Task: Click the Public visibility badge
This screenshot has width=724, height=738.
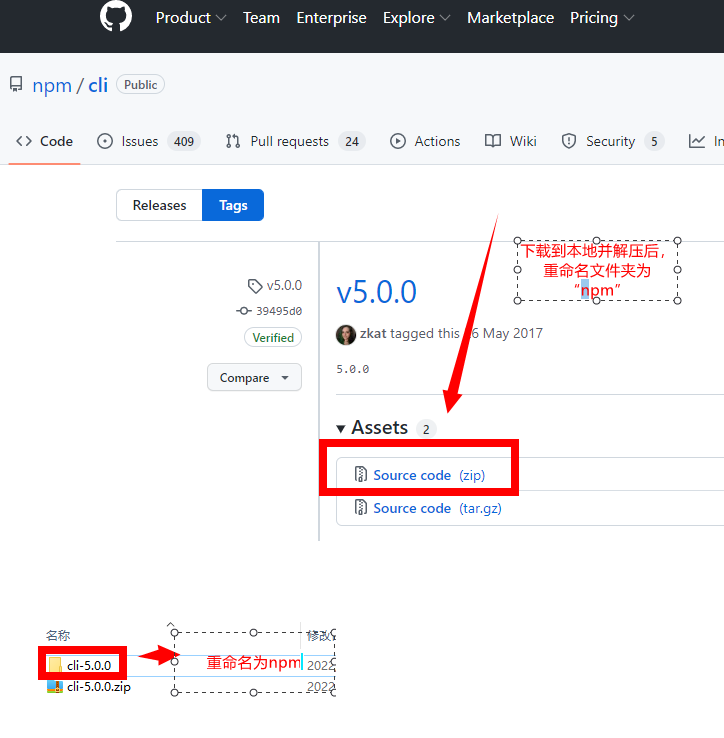Action: point(140,85)
